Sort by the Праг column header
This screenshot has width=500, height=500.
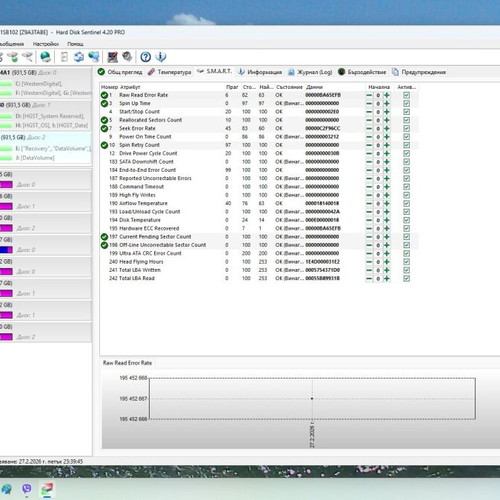click(232, 87)
